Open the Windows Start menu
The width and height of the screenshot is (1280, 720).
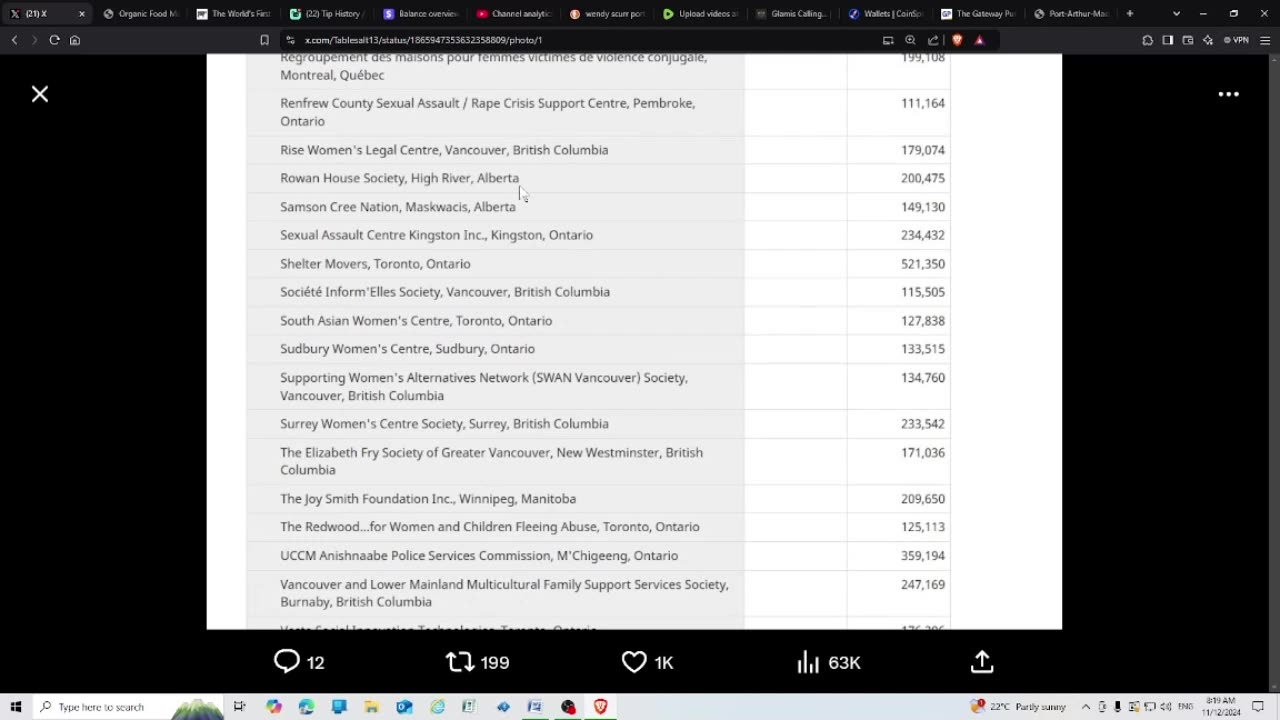[x=16, y=707]
